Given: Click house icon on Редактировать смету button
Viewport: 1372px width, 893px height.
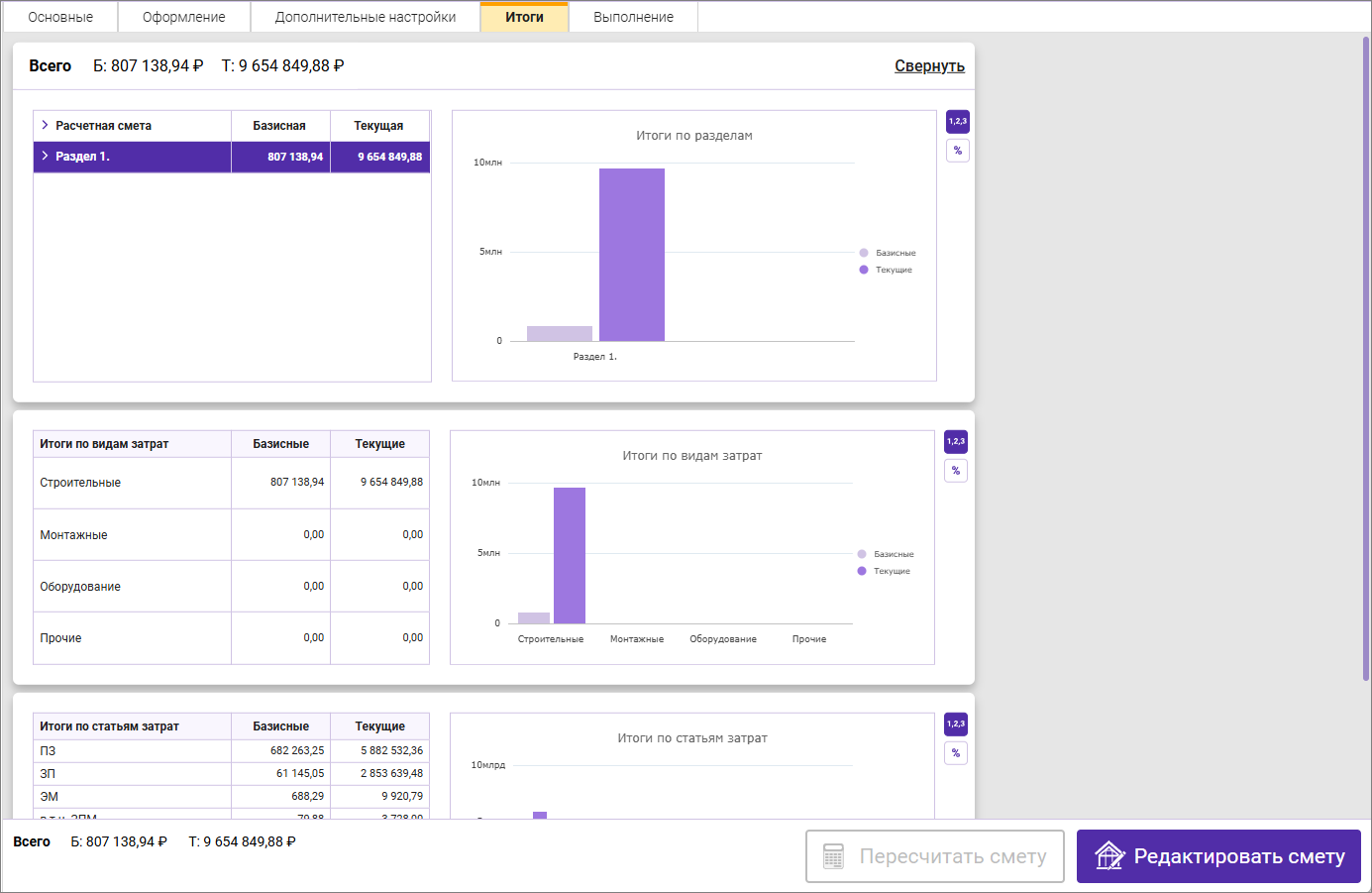Looking at the screenshot, I should [x=1108, y=856].
